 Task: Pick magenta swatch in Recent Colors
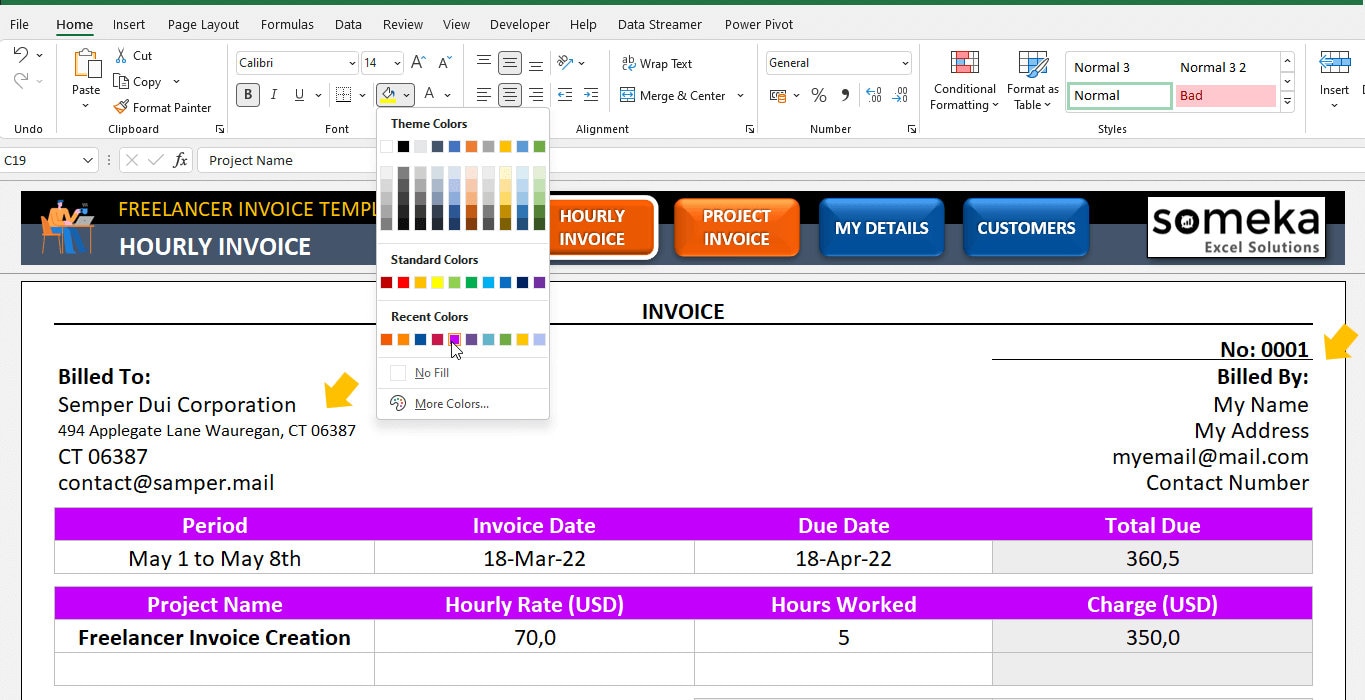click(454, 340)
